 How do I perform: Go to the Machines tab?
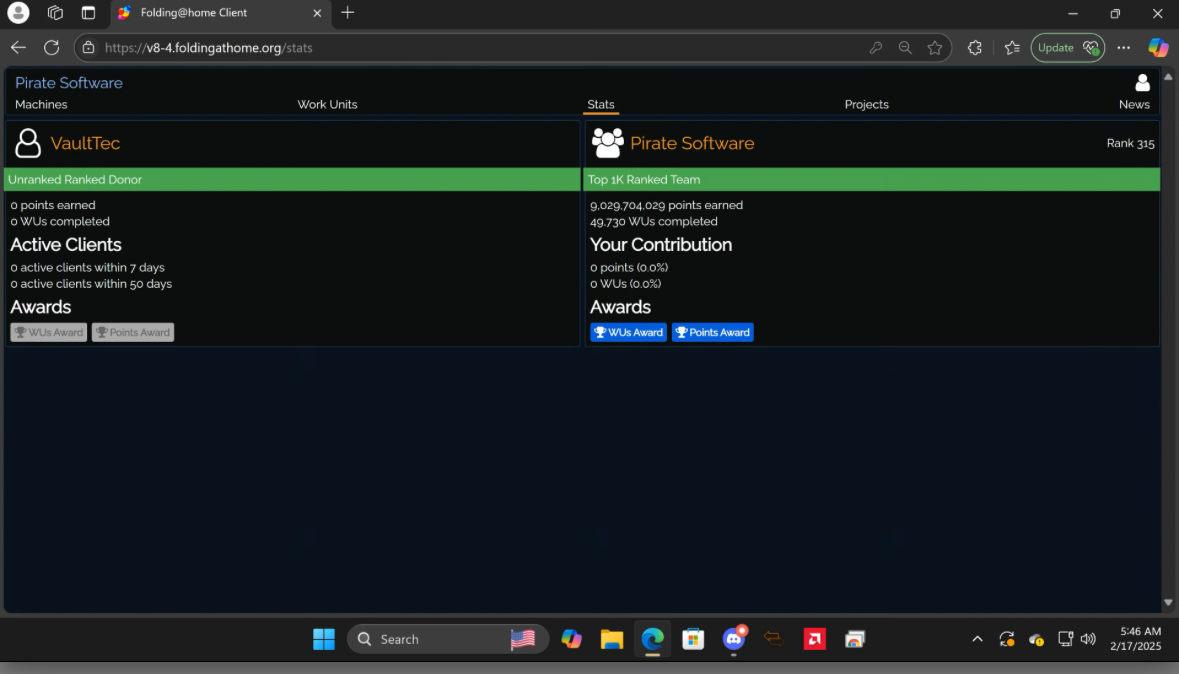pyautogui.click(x=41, y=105)
